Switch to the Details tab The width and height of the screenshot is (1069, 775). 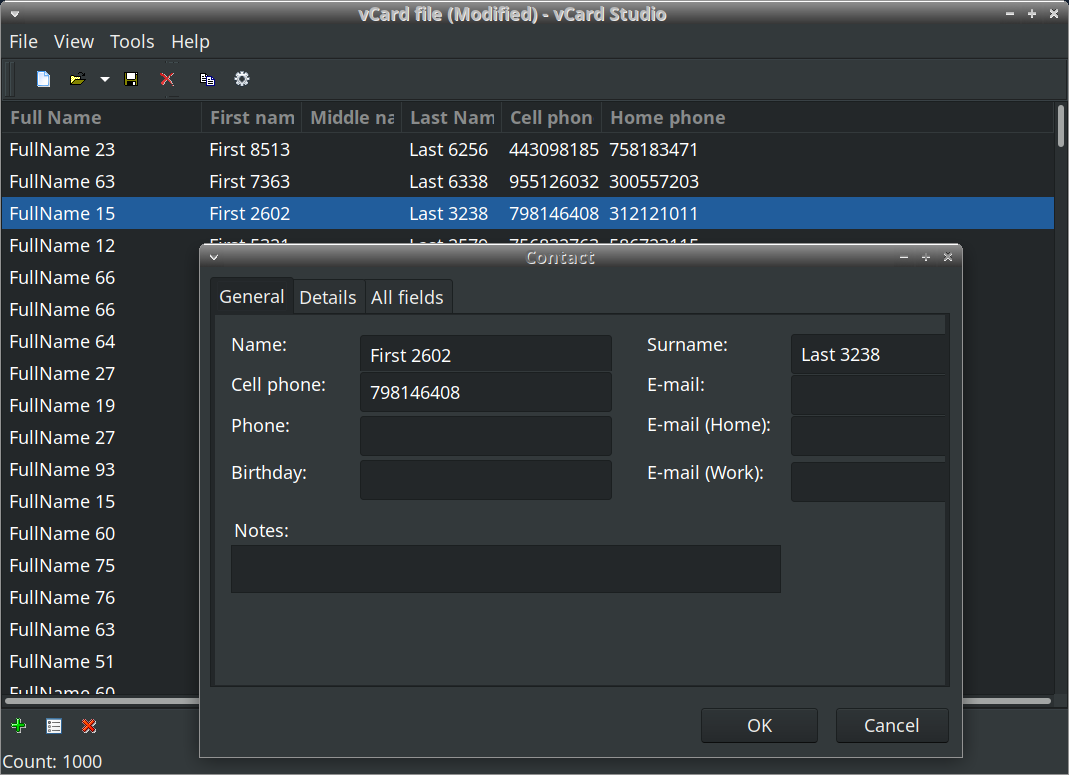pos(328,297)
